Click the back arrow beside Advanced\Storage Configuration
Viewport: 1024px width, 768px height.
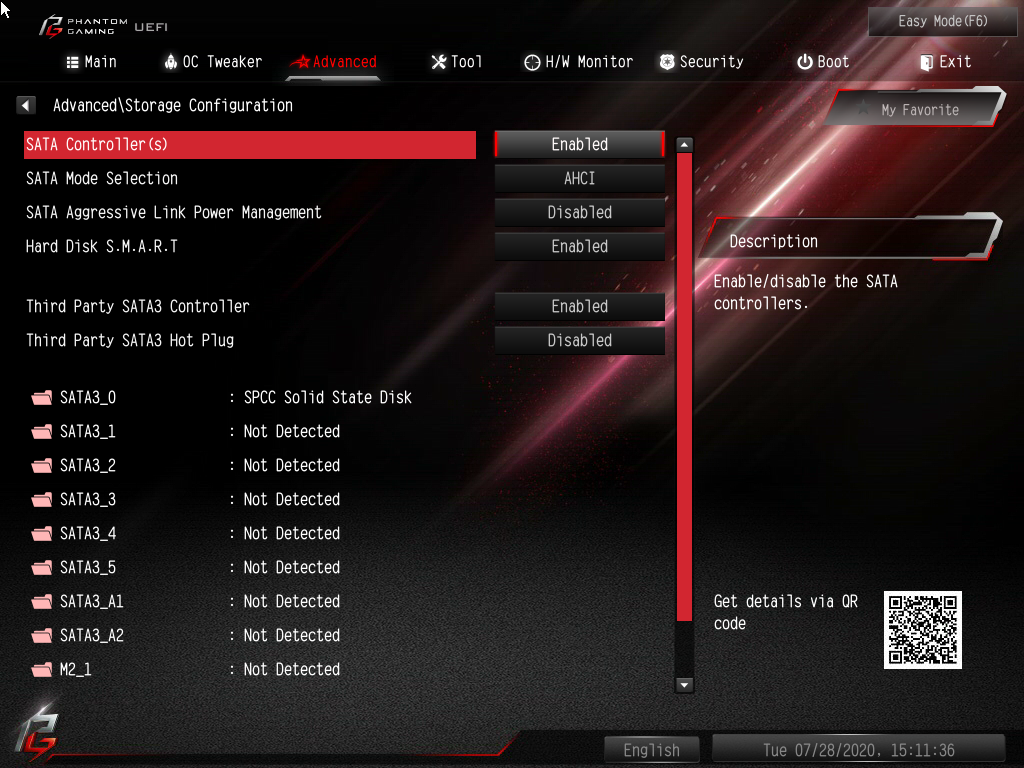(25, 105)
